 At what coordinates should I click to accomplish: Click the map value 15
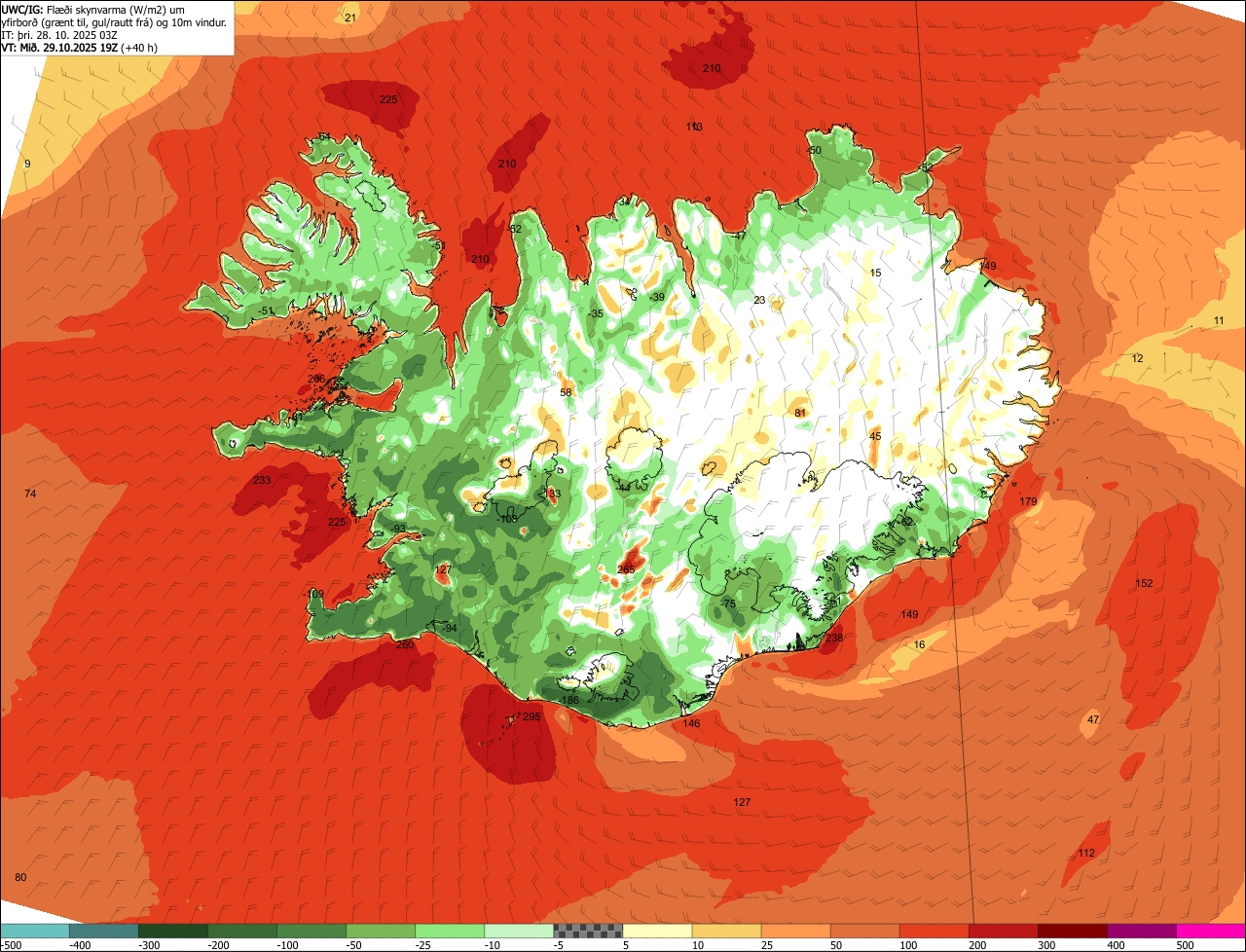875,273
